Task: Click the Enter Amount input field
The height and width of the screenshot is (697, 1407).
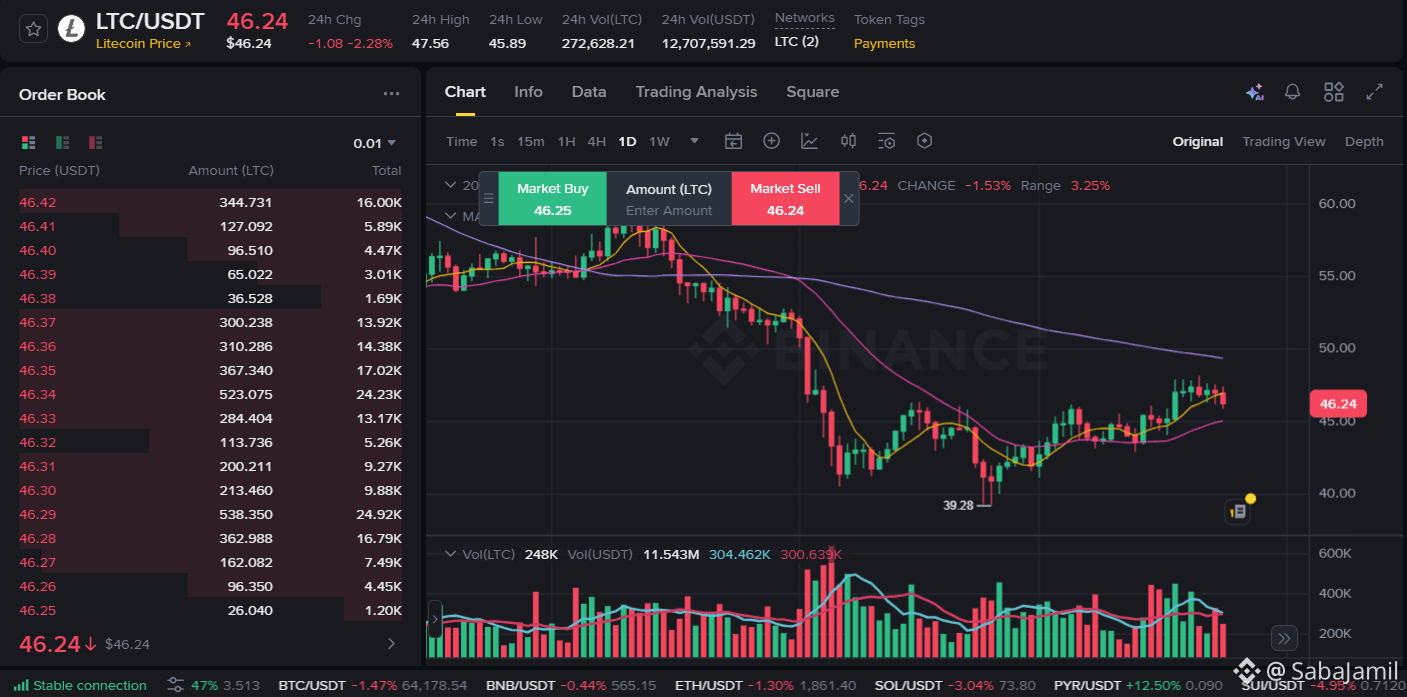Action: pos(669,210)
